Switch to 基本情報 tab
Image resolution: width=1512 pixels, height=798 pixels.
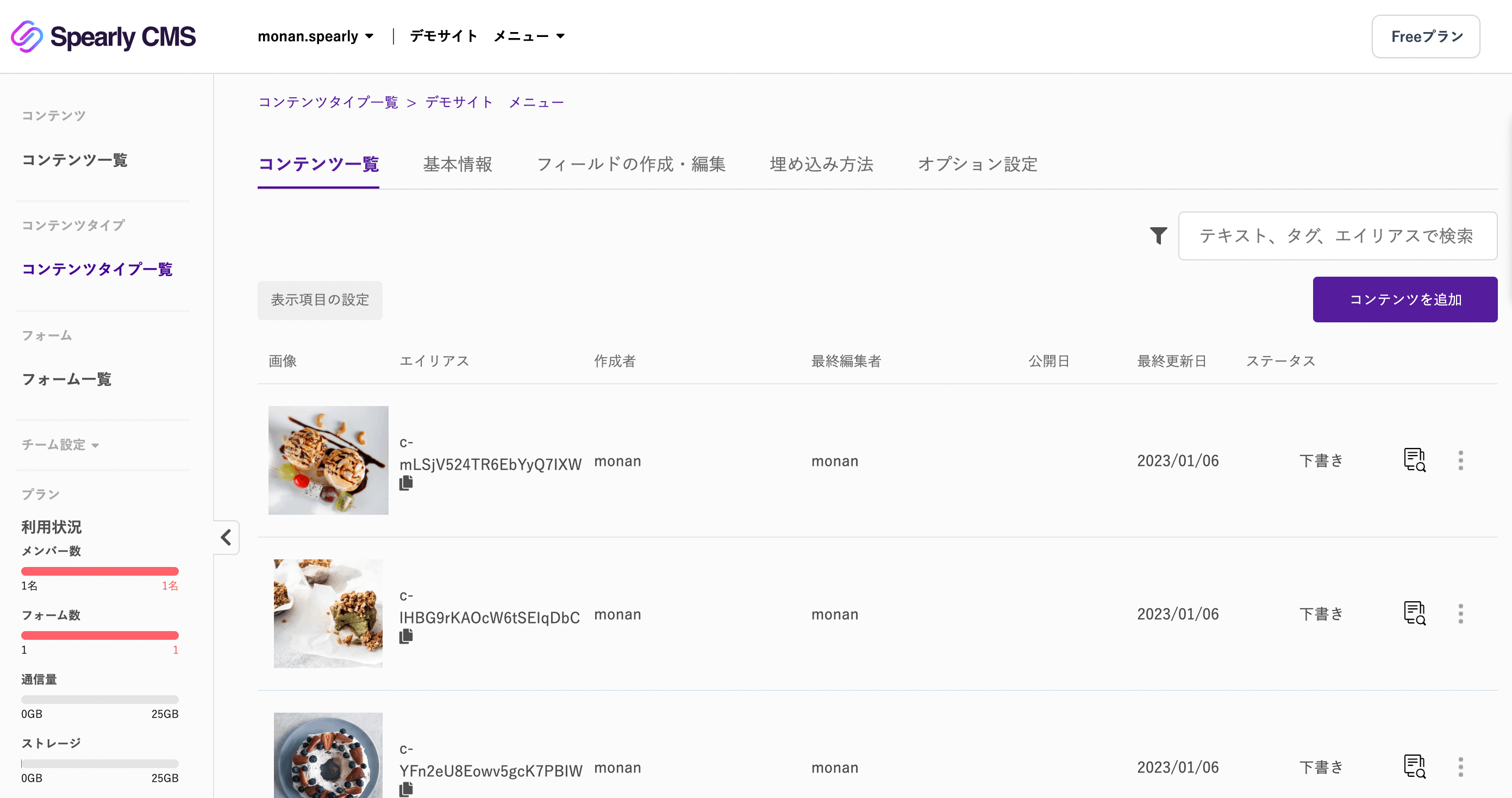[x=458, y=164]
